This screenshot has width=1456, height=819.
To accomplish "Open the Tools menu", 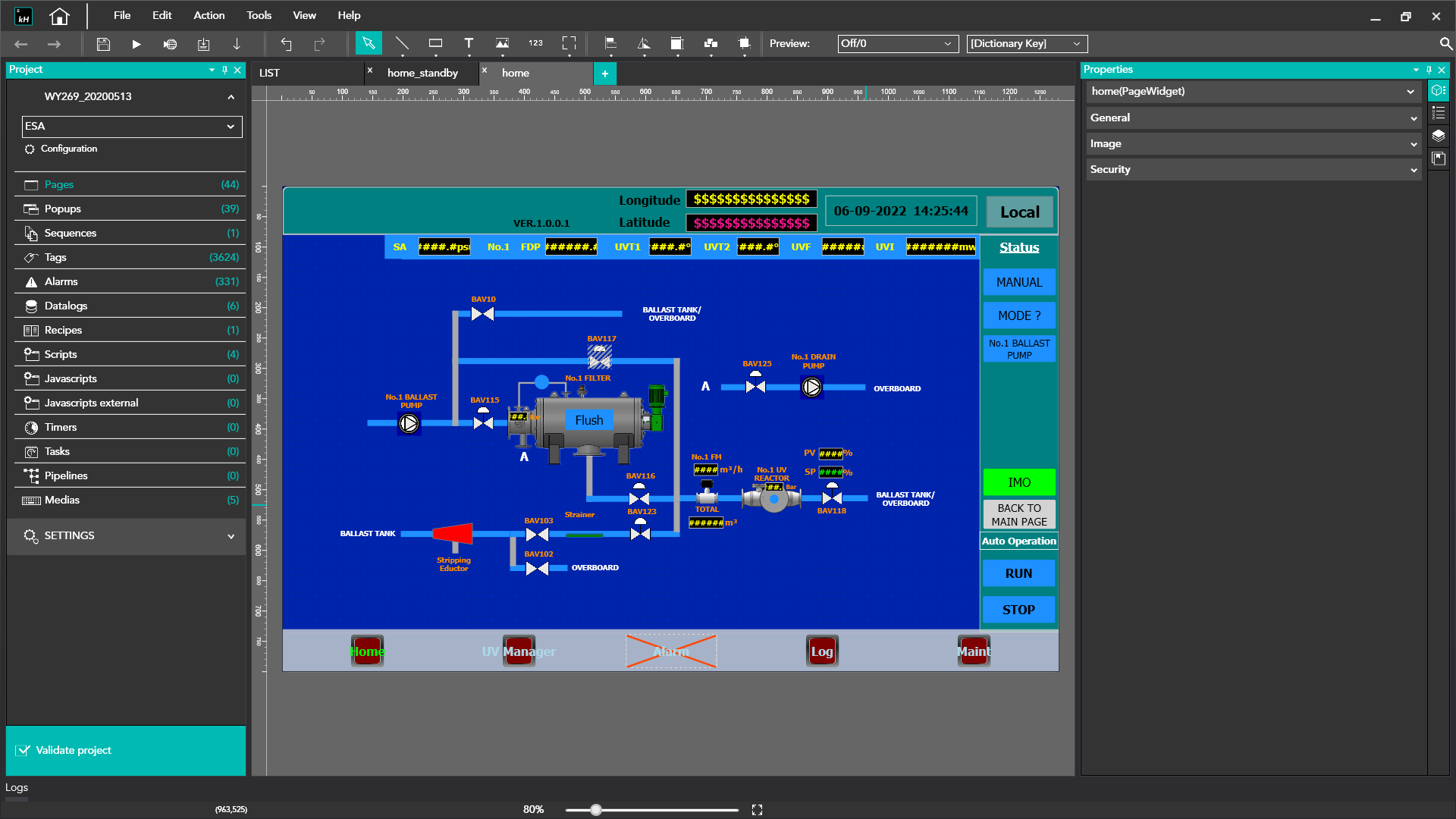I will (259, 15).
